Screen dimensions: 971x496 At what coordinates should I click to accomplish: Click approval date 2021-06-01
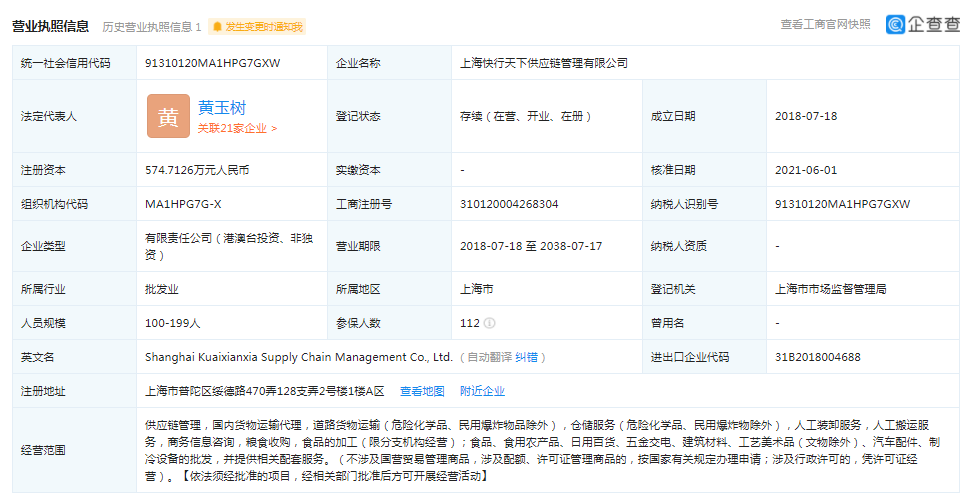[x=806, y=170]
